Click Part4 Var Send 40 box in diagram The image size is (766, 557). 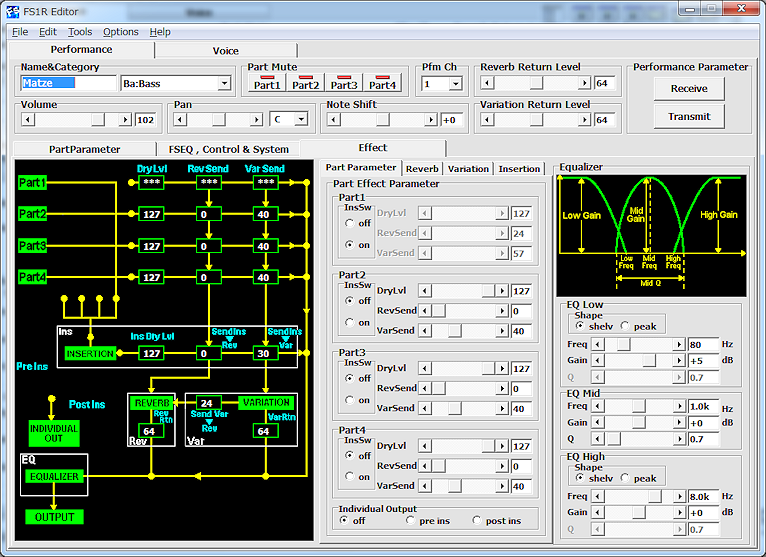point(266,277)
